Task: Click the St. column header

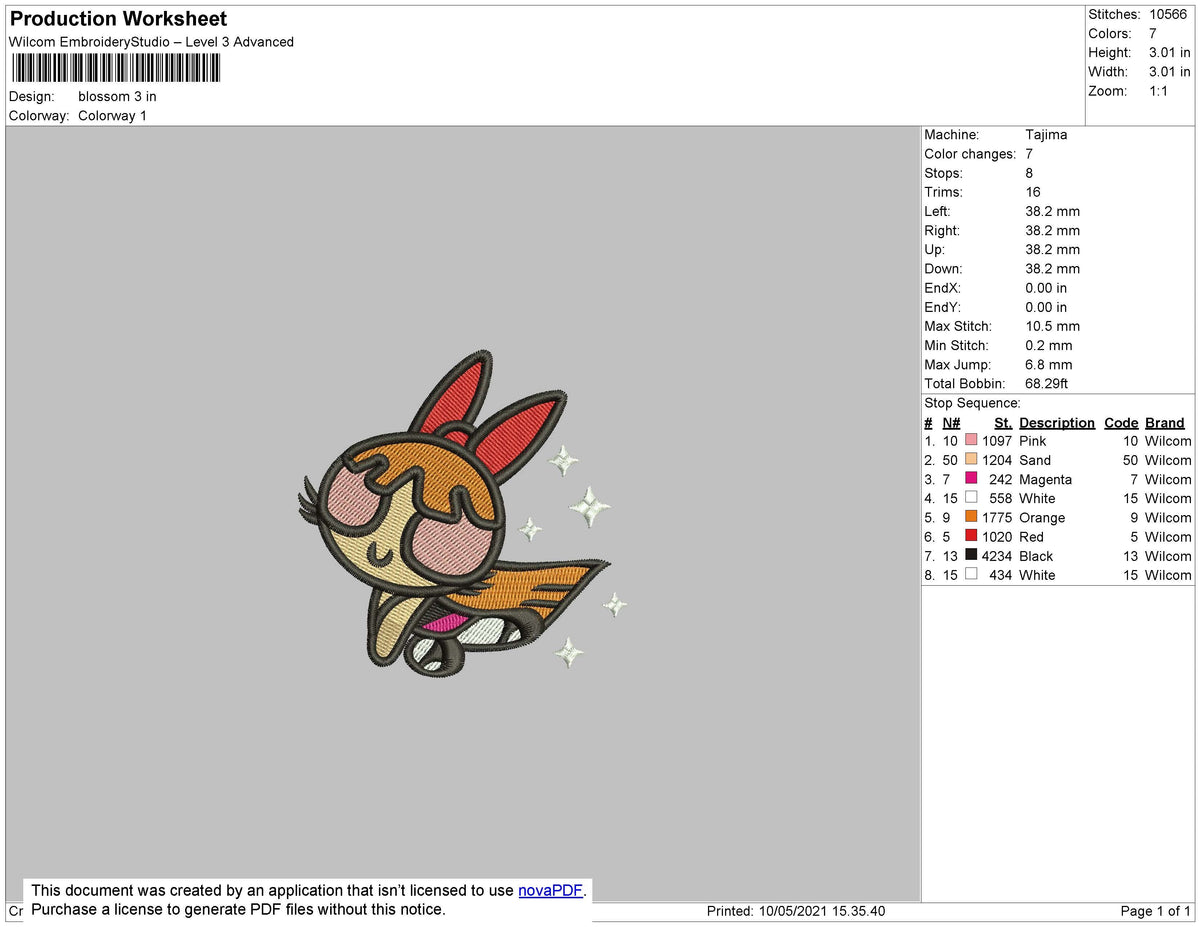Action: click(1002, 422)
